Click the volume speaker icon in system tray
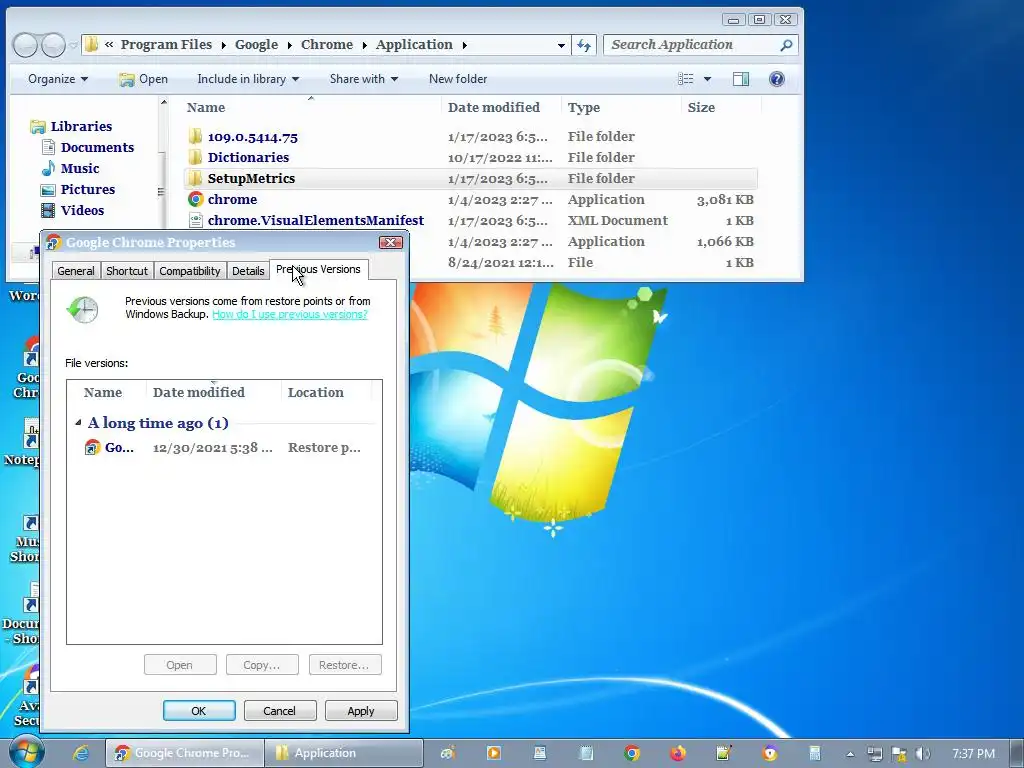The height and width of the screenshot is (768, 1024). coord(923,754)
